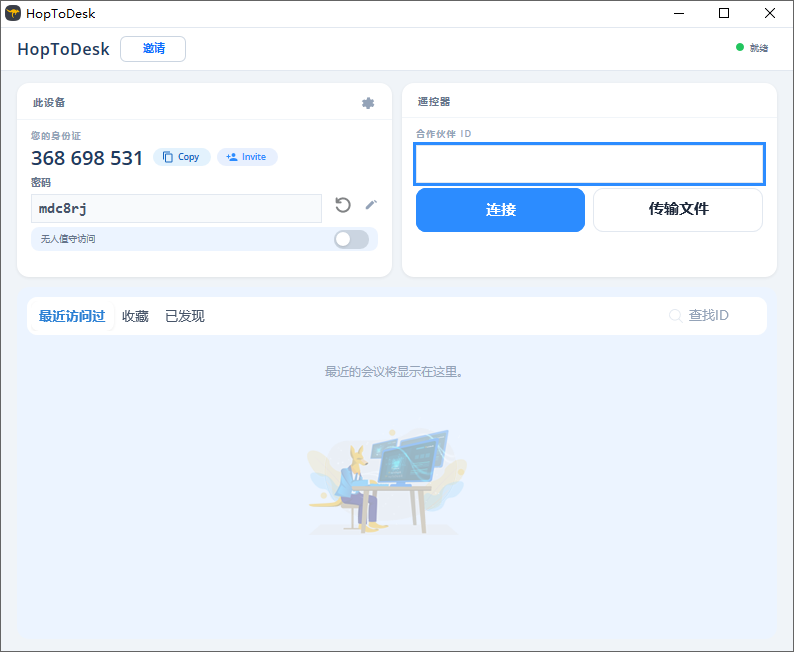Click the 传输文件 button
The width and height of the screenshot is (794, 652).
[x=678, y=210]
